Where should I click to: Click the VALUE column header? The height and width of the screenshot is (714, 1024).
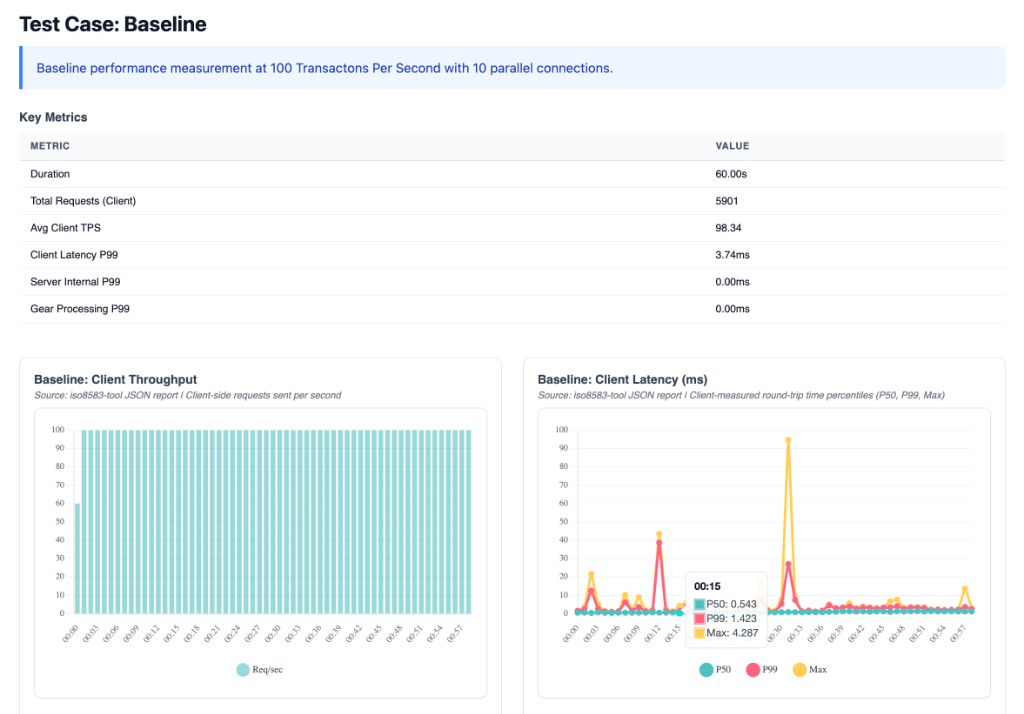point(731,146)
